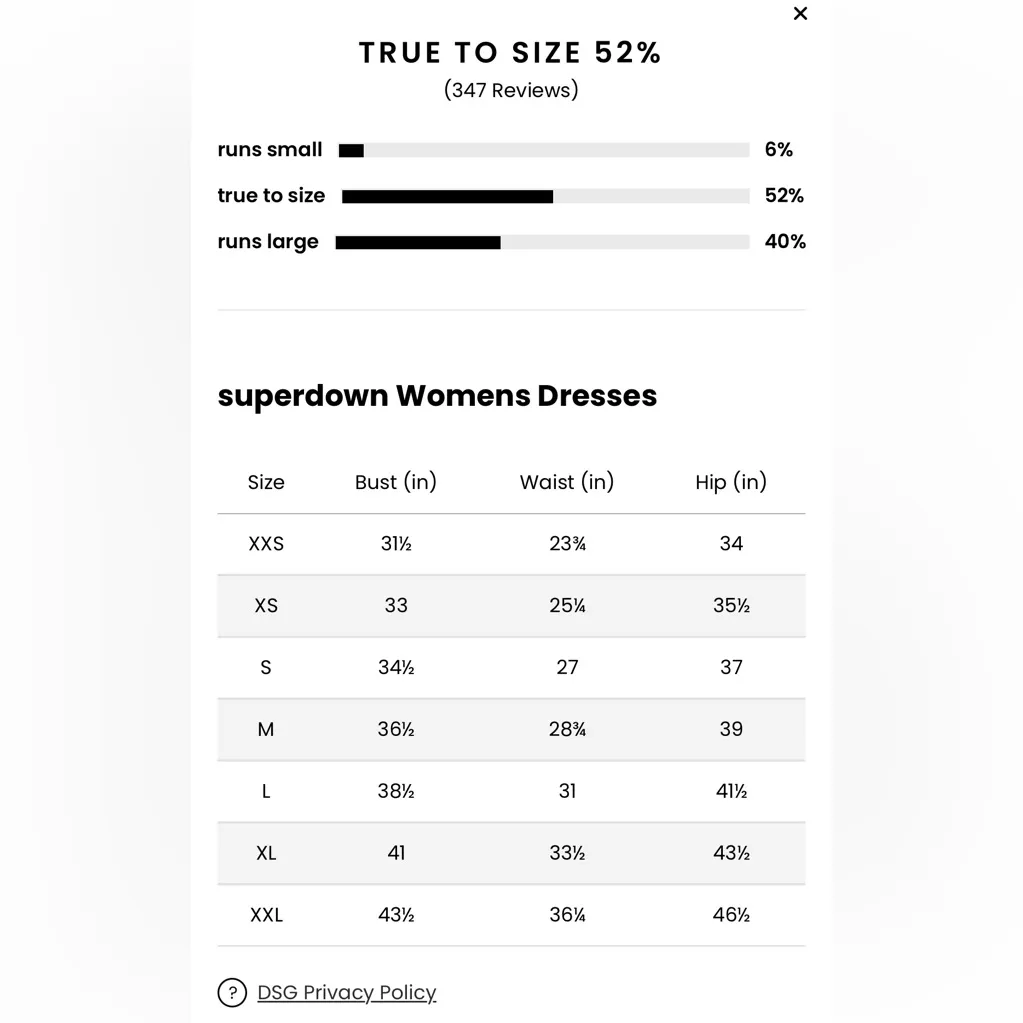
Task: Select the Hip (in) column header
Action: pyautogui.click(x=731, y=482)
